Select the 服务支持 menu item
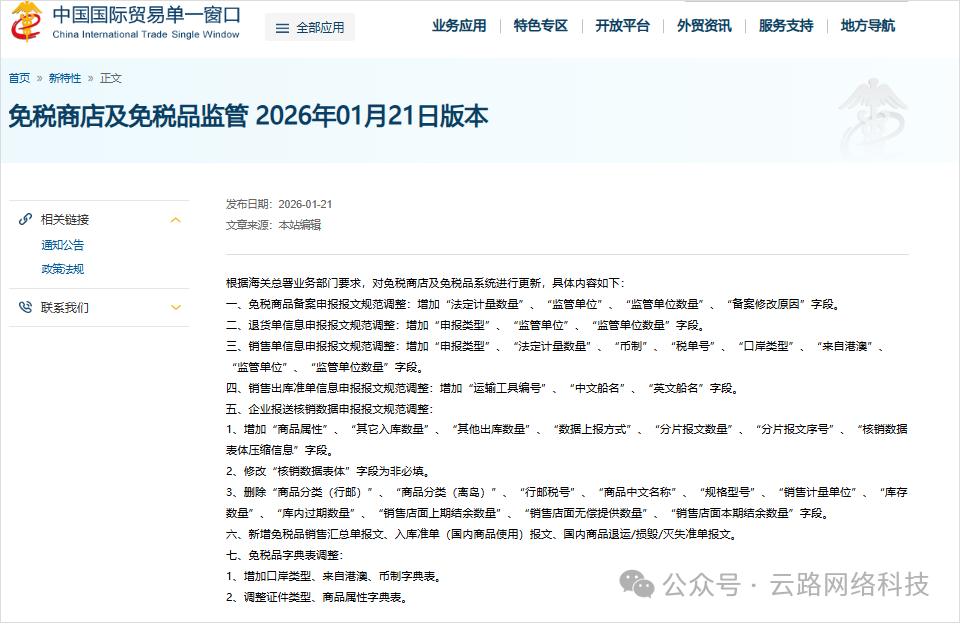Image resolution: width=960 pixels, height=623 pixels. pyautogui.click(x=784, y=27)
